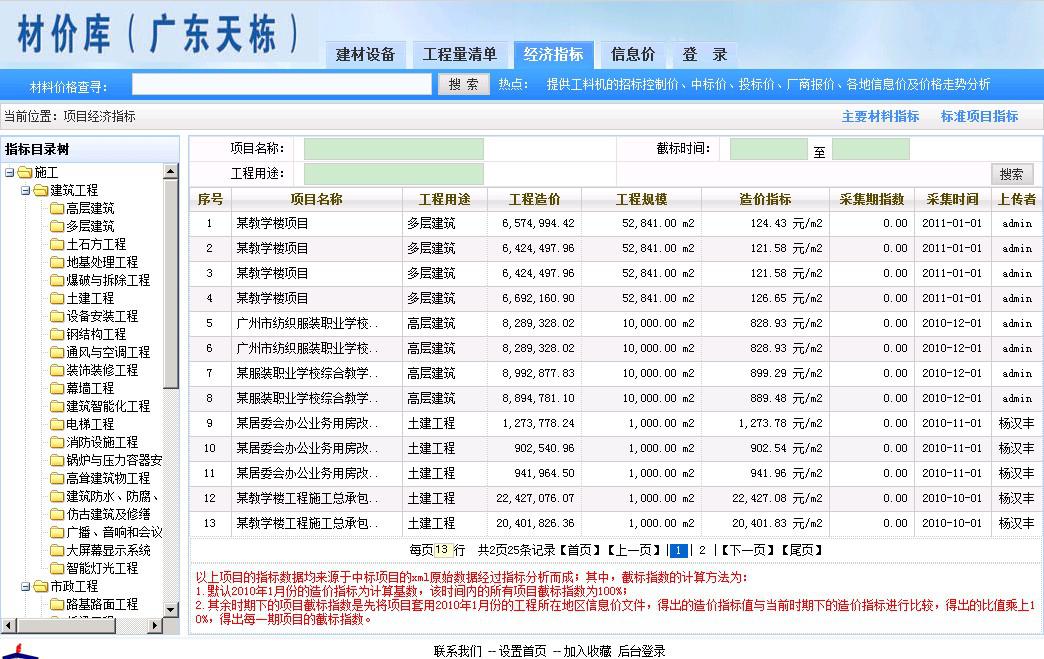The width and height of the screenshot is (1044, 659).
Task: Go to 下一页 in pagination
Action: click(x=749, y=550)
